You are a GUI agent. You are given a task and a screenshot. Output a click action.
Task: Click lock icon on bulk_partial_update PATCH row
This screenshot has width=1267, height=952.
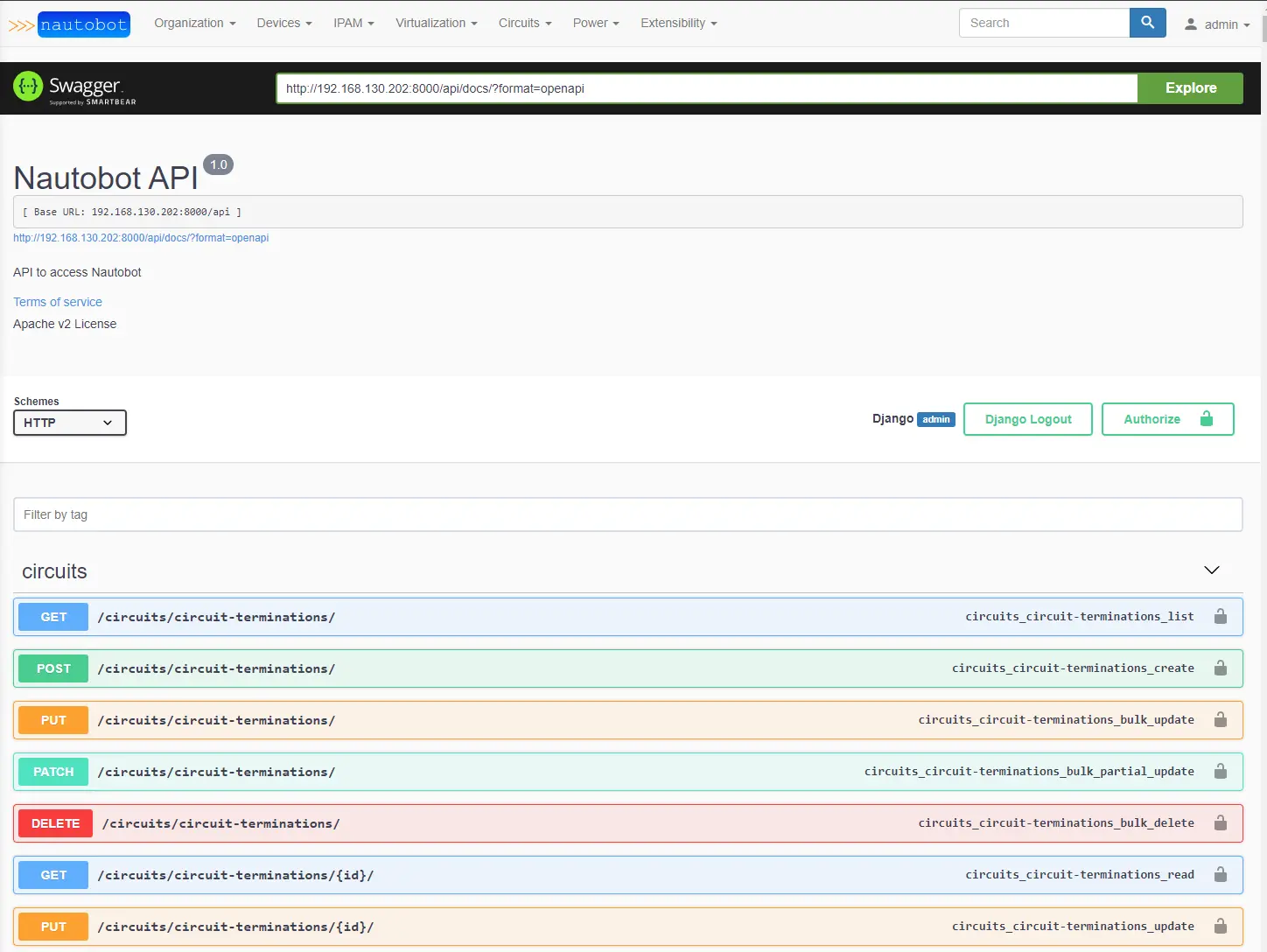[x=1220, y=772]
